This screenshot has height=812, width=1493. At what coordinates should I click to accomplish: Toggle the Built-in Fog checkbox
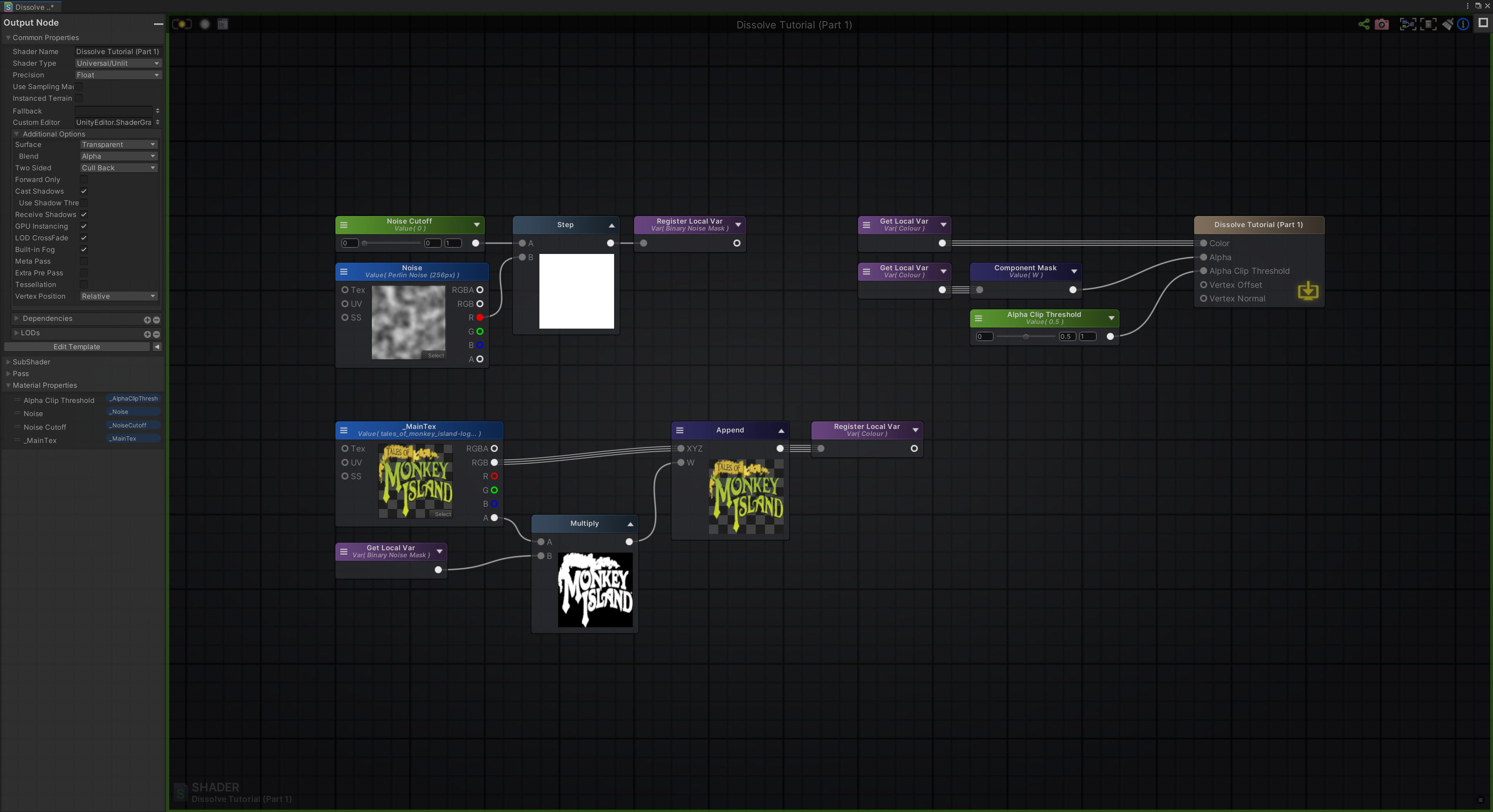pos(84,250)
